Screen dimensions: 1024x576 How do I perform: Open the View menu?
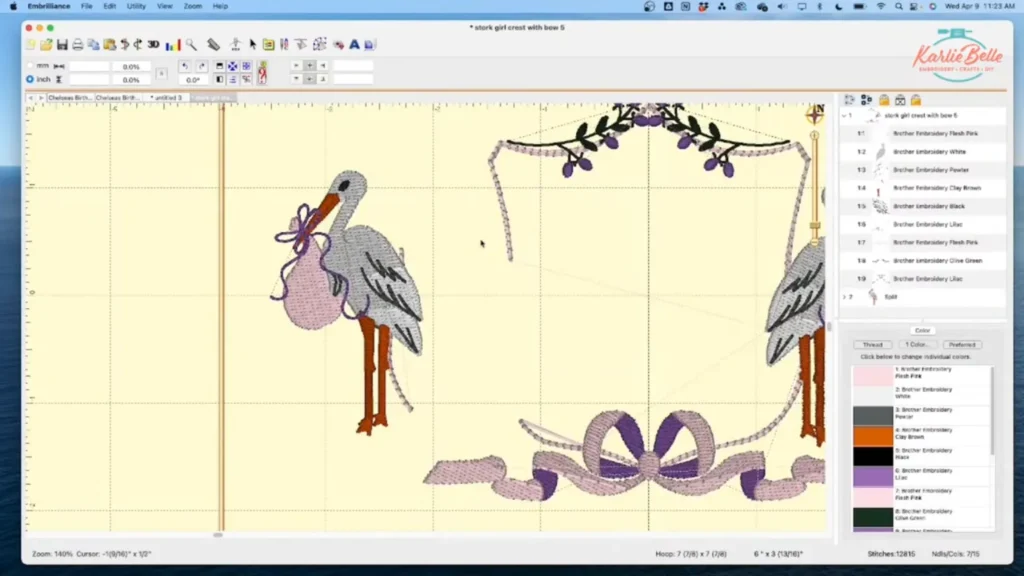[x=165, y=7]
